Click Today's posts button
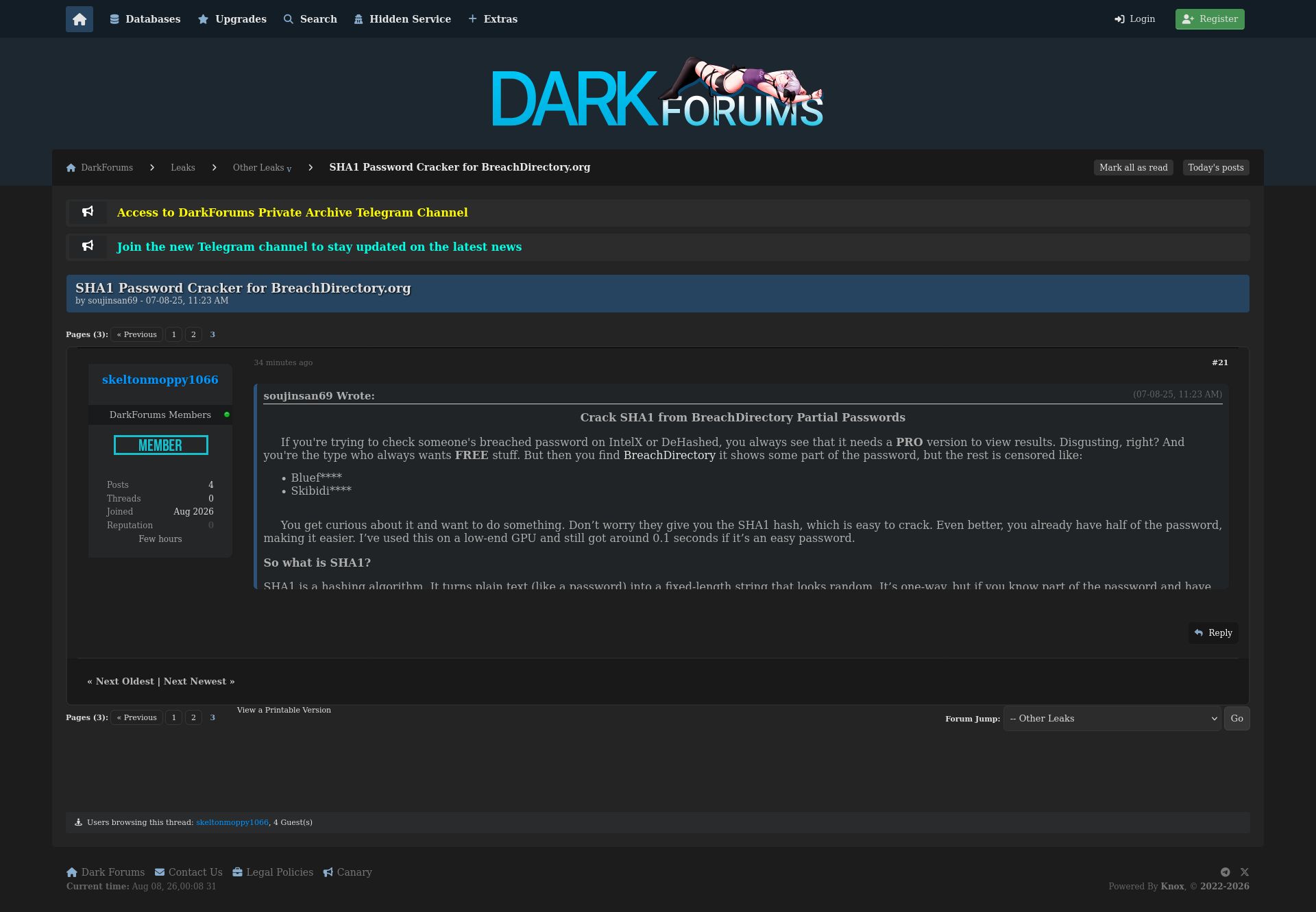Image resolution: width=1316 pixels, height=912 pixels. [x=1216, y=168]
